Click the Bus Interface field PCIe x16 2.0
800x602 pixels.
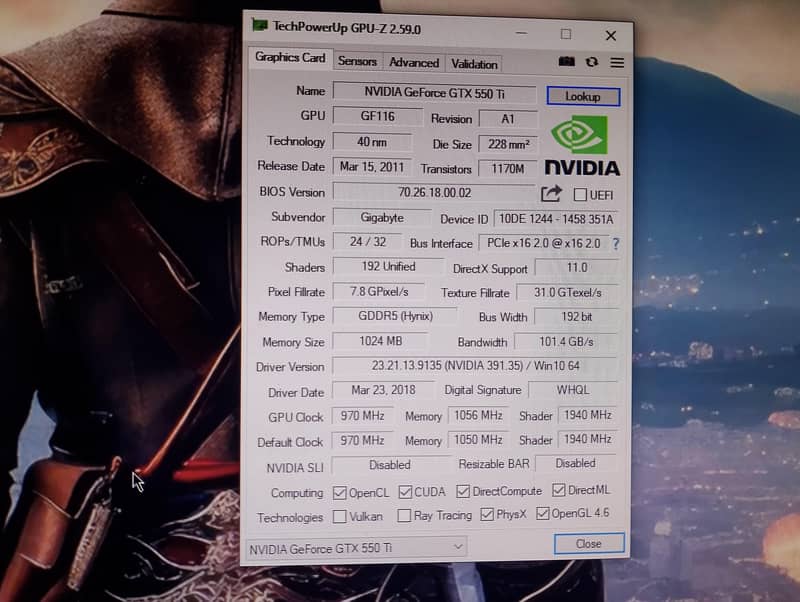543,243
